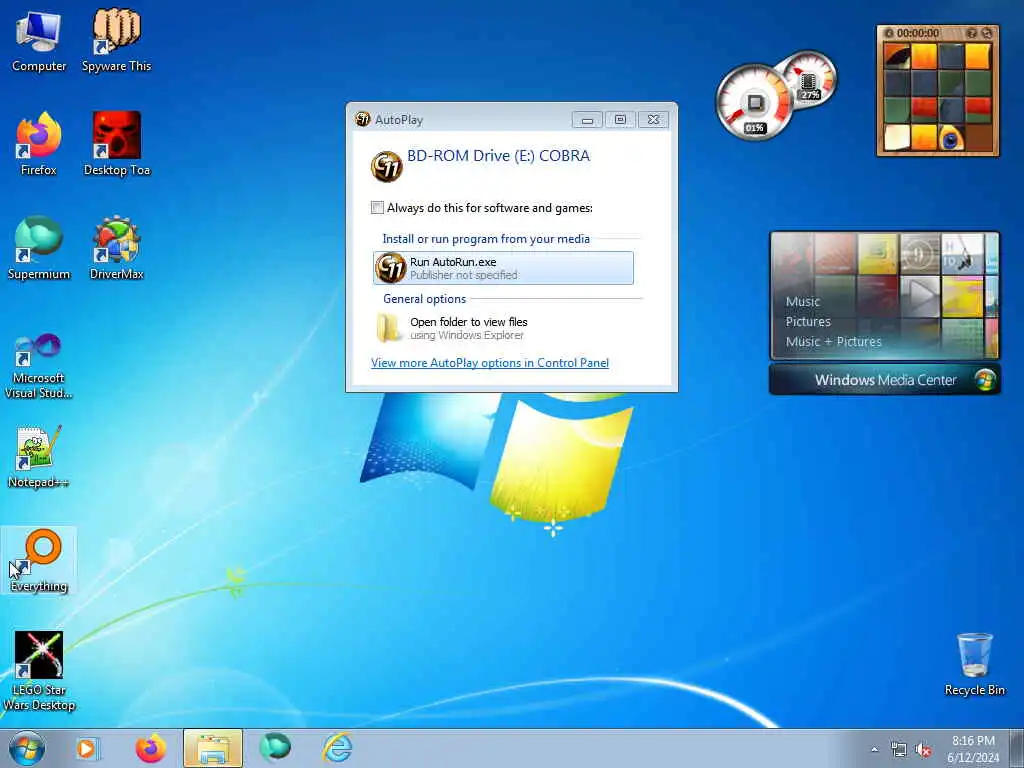This screenshot has height=768, width=1024.
Task: Open Music in Windows Media Center gadget
Action: [803, 302]
